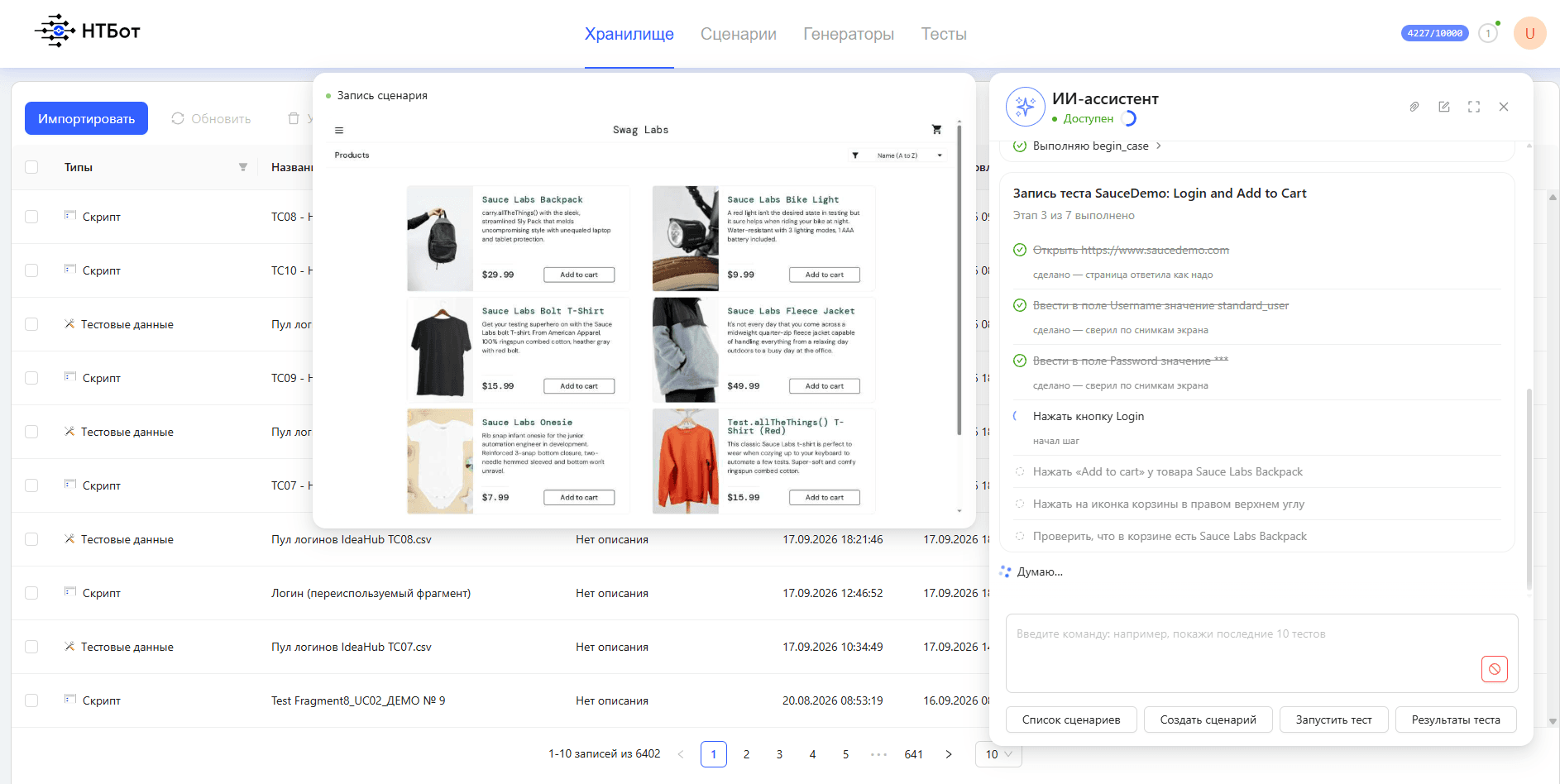Image resolution: width=1560 pixels, height=784 pixels.
Task: Click the Запустить тест button
Action: [1333, 719]
